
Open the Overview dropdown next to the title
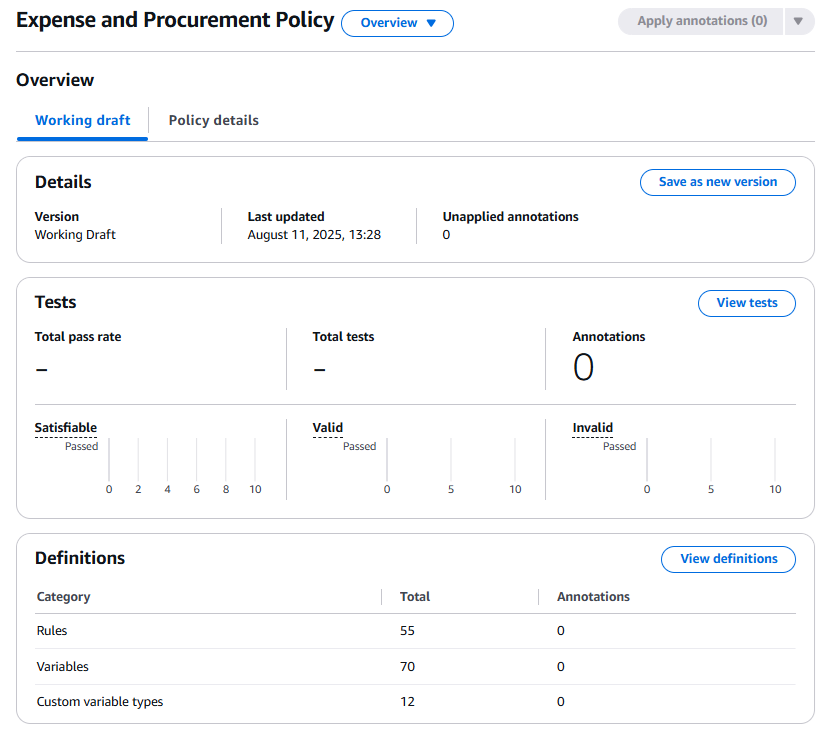(x=397, y=21)
